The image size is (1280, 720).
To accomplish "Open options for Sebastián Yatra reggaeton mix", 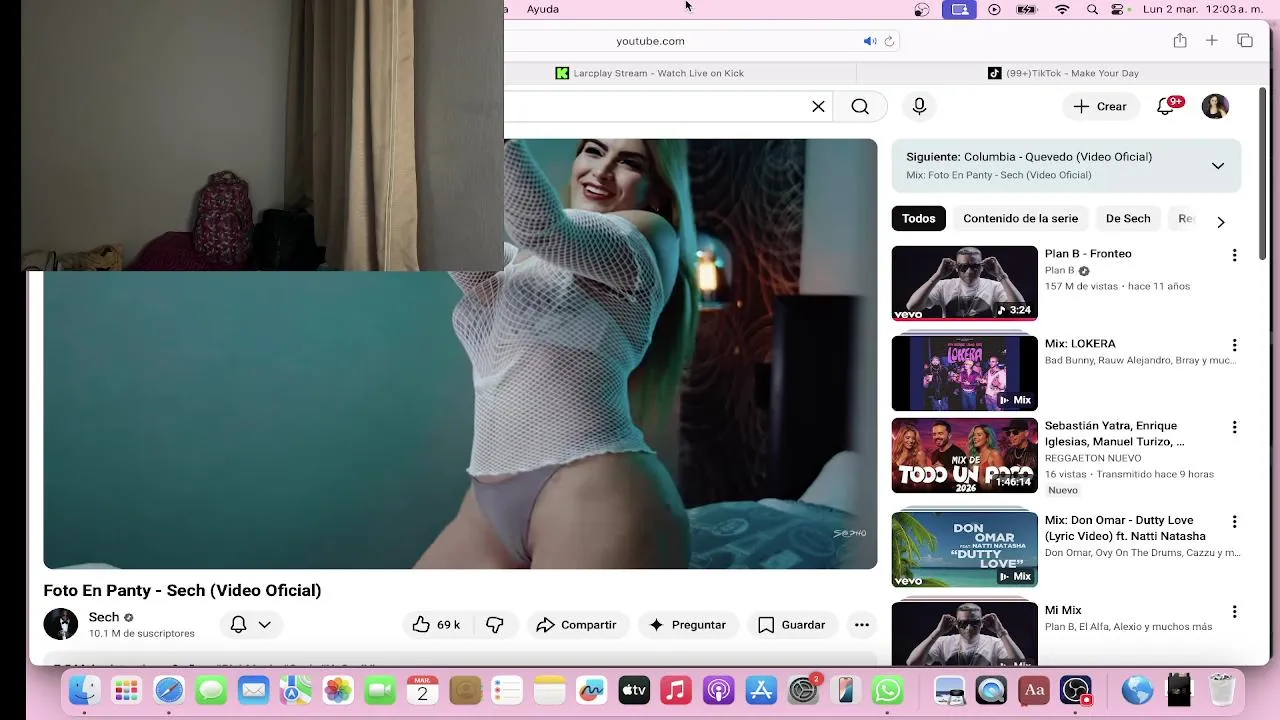I will (1234, 427).
